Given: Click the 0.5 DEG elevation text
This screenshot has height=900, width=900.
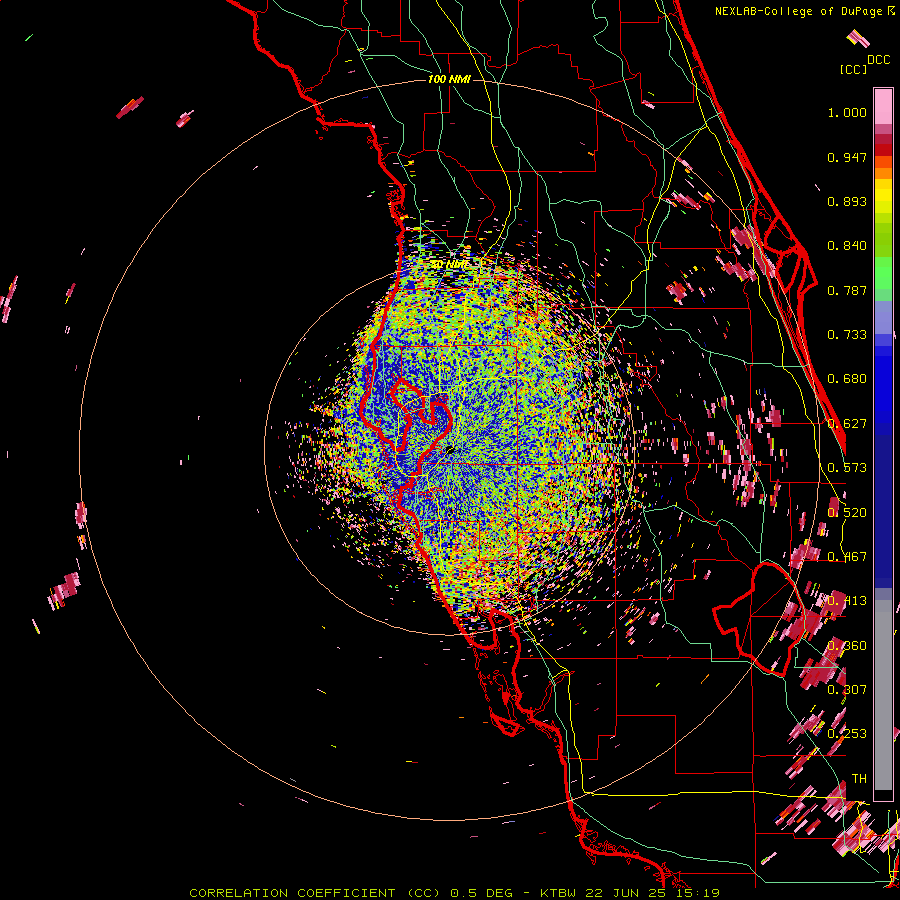Looking at the screenshot, I should click(481, 893).
